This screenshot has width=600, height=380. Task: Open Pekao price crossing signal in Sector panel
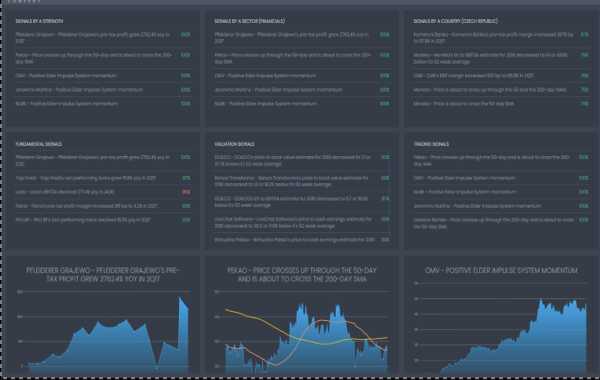click(x=302, y=58)
